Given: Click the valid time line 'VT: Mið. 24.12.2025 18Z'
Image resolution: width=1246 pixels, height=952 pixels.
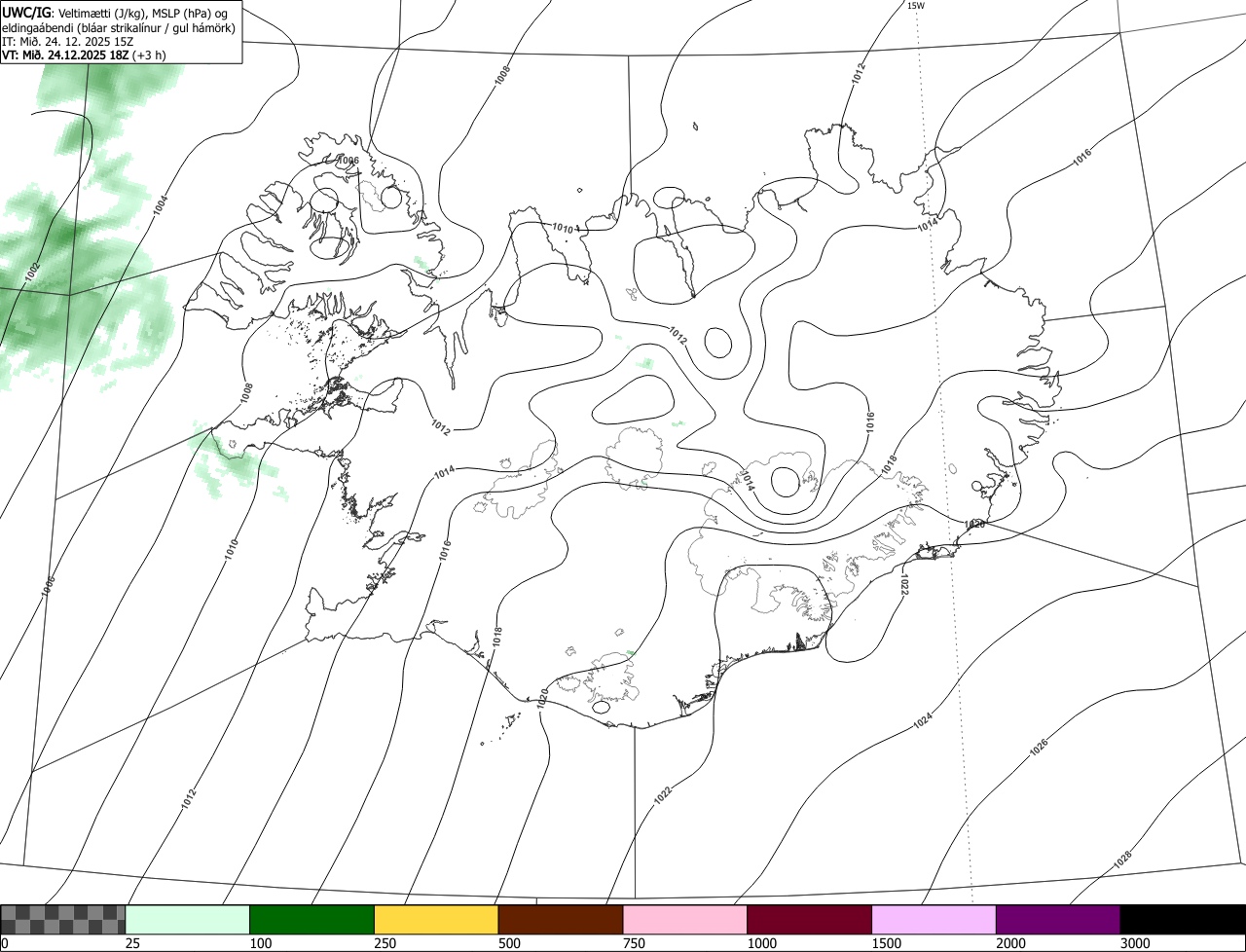Looking at the screenshot, I should coord(67,55).
